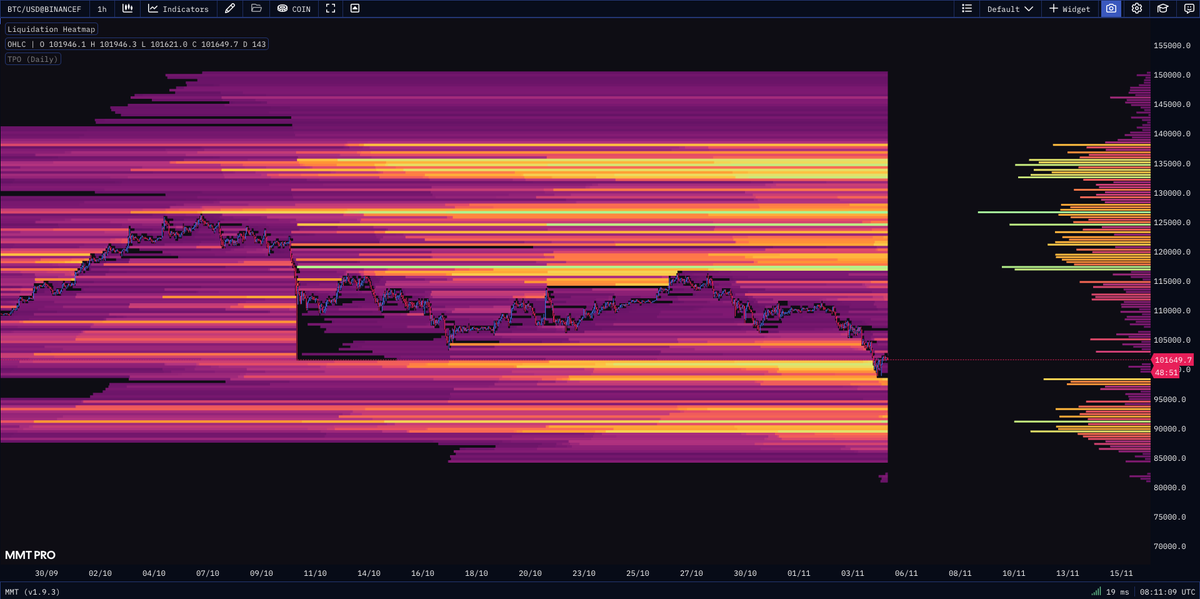
Task: Open the Indicators menu
Action: point(179,9)
